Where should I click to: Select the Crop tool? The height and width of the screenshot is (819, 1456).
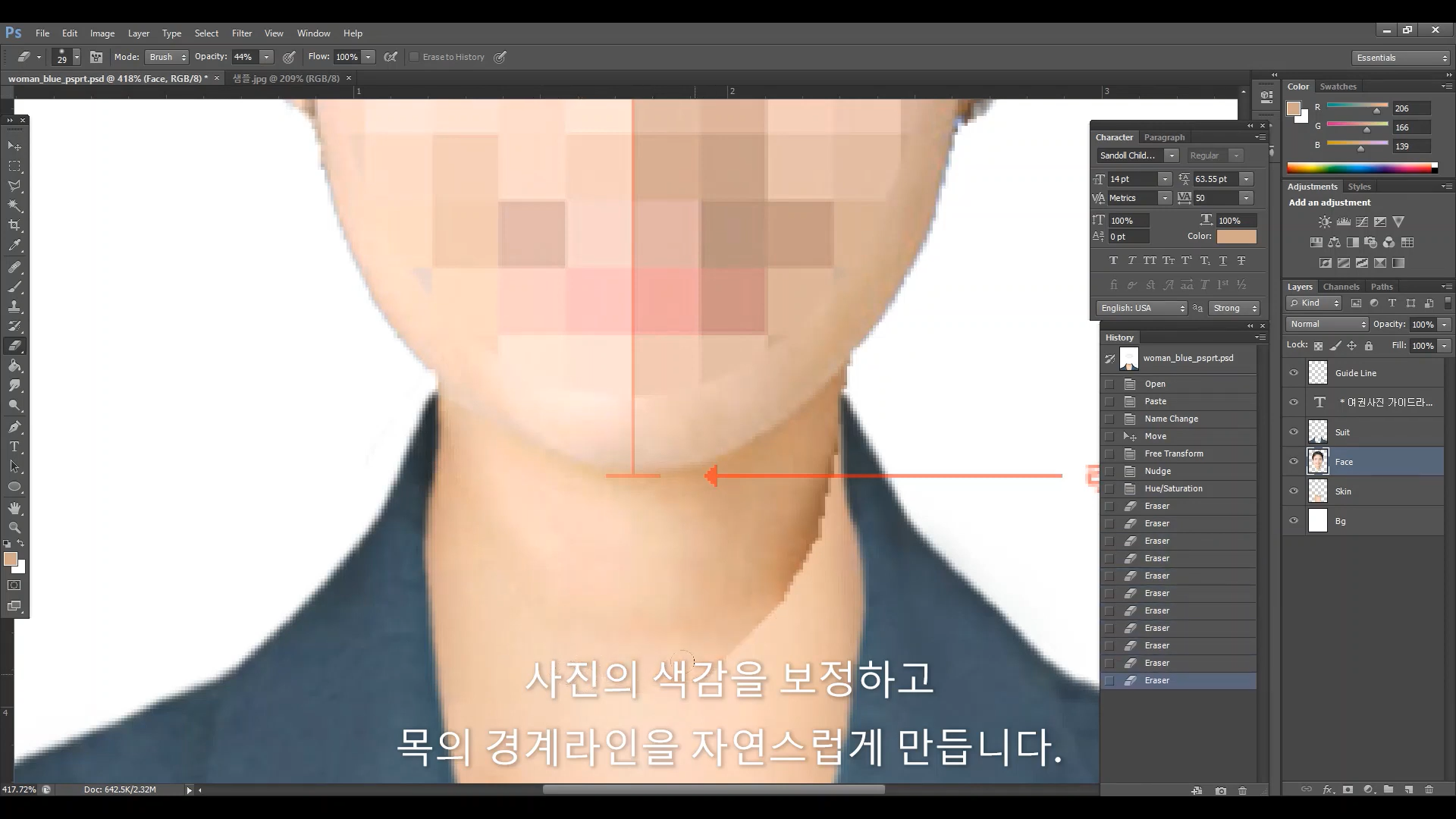14,225
